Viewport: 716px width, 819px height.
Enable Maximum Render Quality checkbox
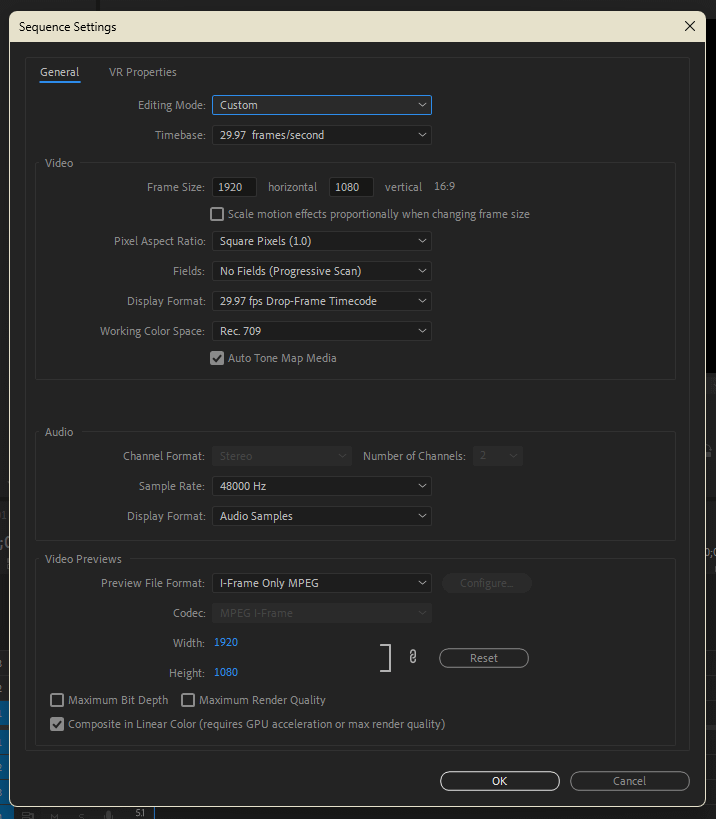coord(188,700)
